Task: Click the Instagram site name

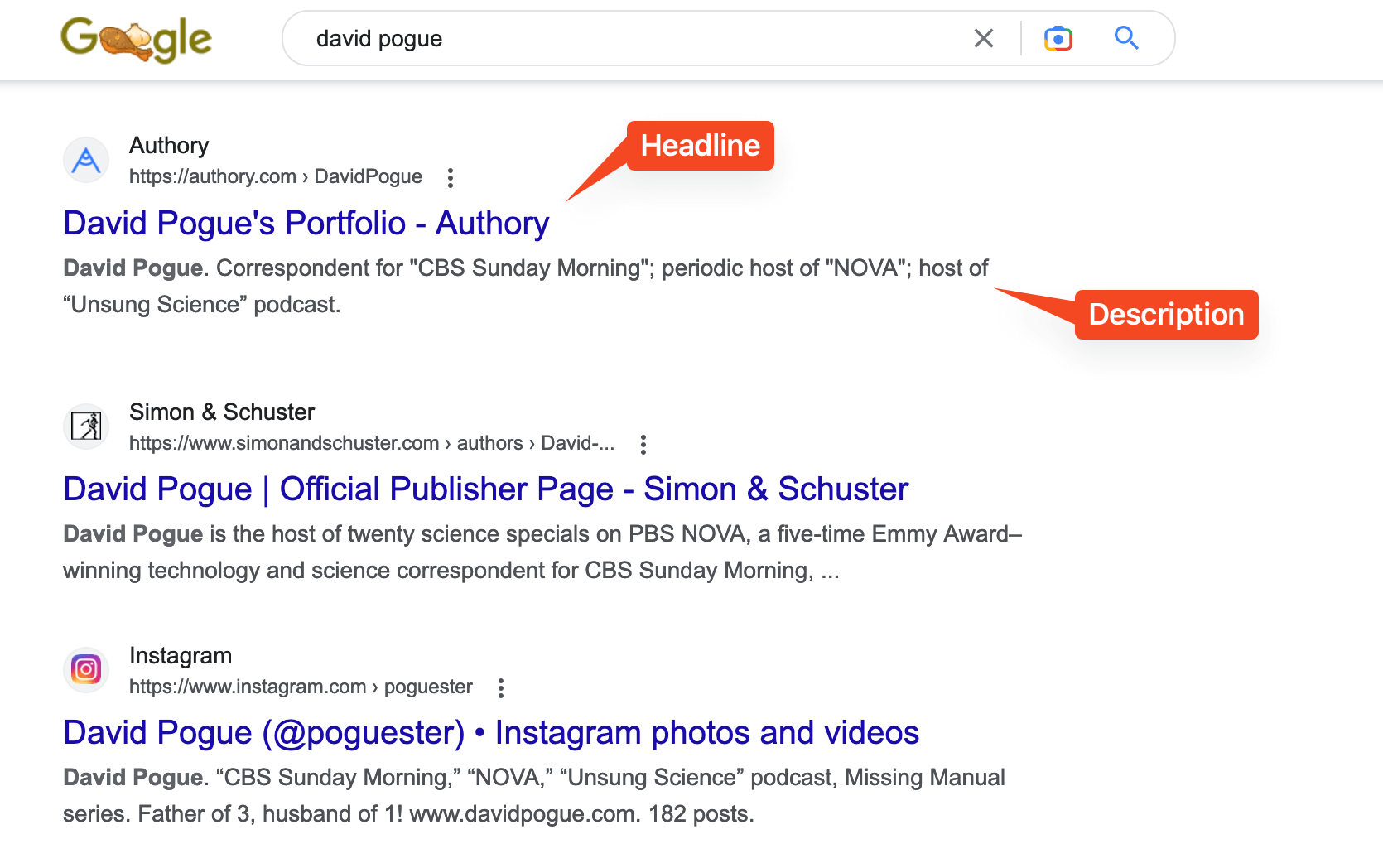Action: tap(181, 656)
